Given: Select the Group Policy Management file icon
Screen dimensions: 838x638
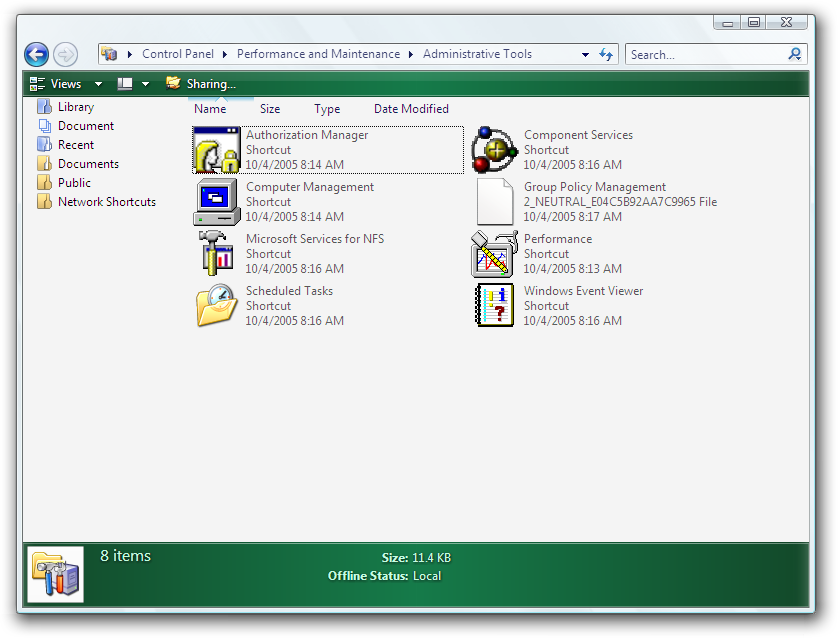Looking at the screenshot, I should pos(494,202).
